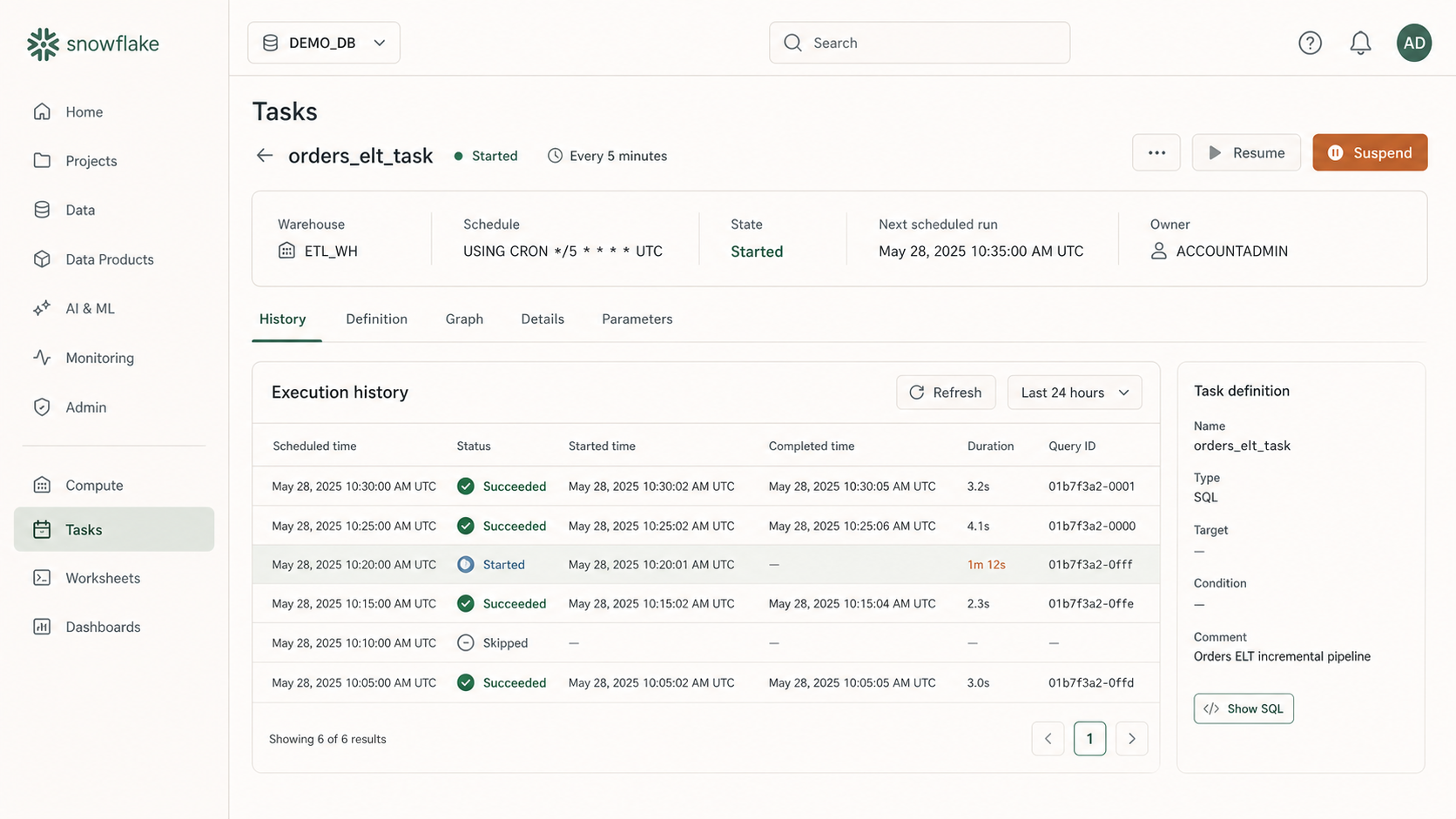Refresh the execution history
The width and height of the screenshot is (1456, 819).
tap(946, 393)
